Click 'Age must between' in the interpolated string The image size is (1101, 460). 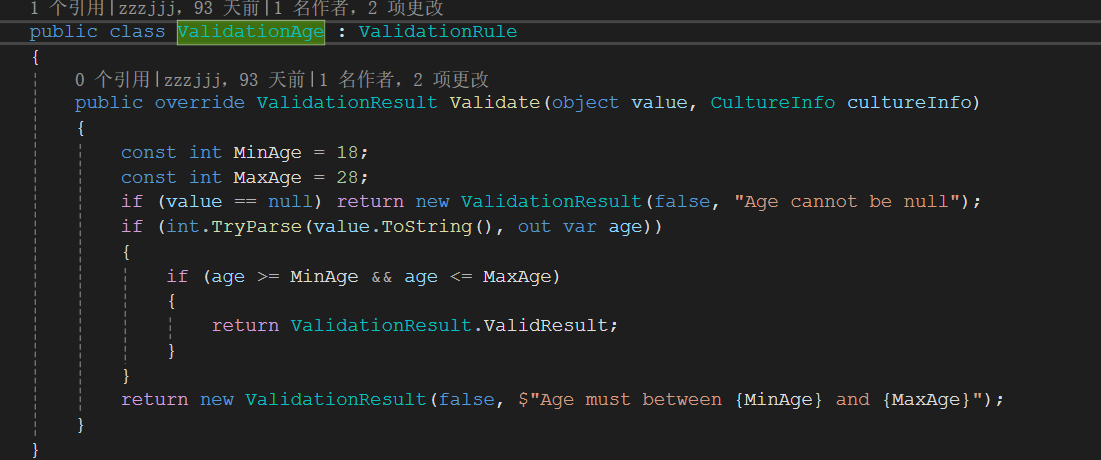tap(631, 400)
